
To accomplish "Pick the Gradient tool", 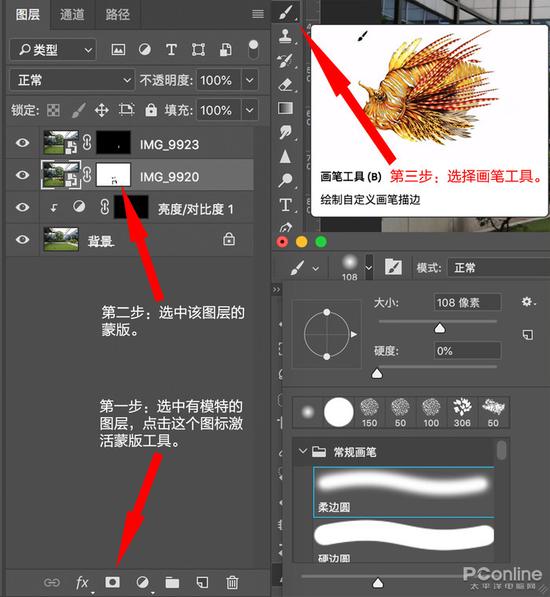I will coord(285,109).
